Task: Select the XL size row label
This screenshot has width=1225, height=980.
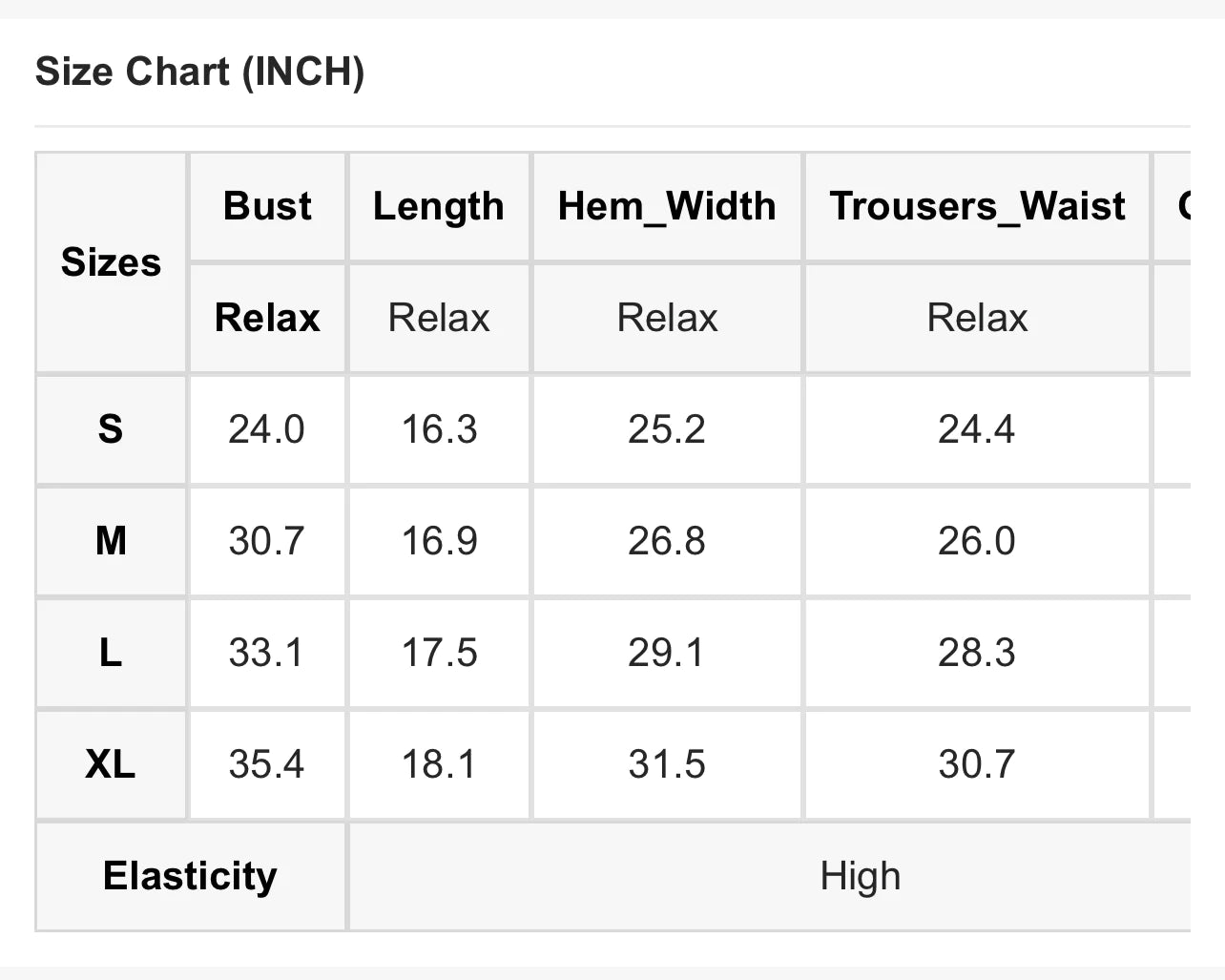Action: pyautogui.click(x=111, y=764)
